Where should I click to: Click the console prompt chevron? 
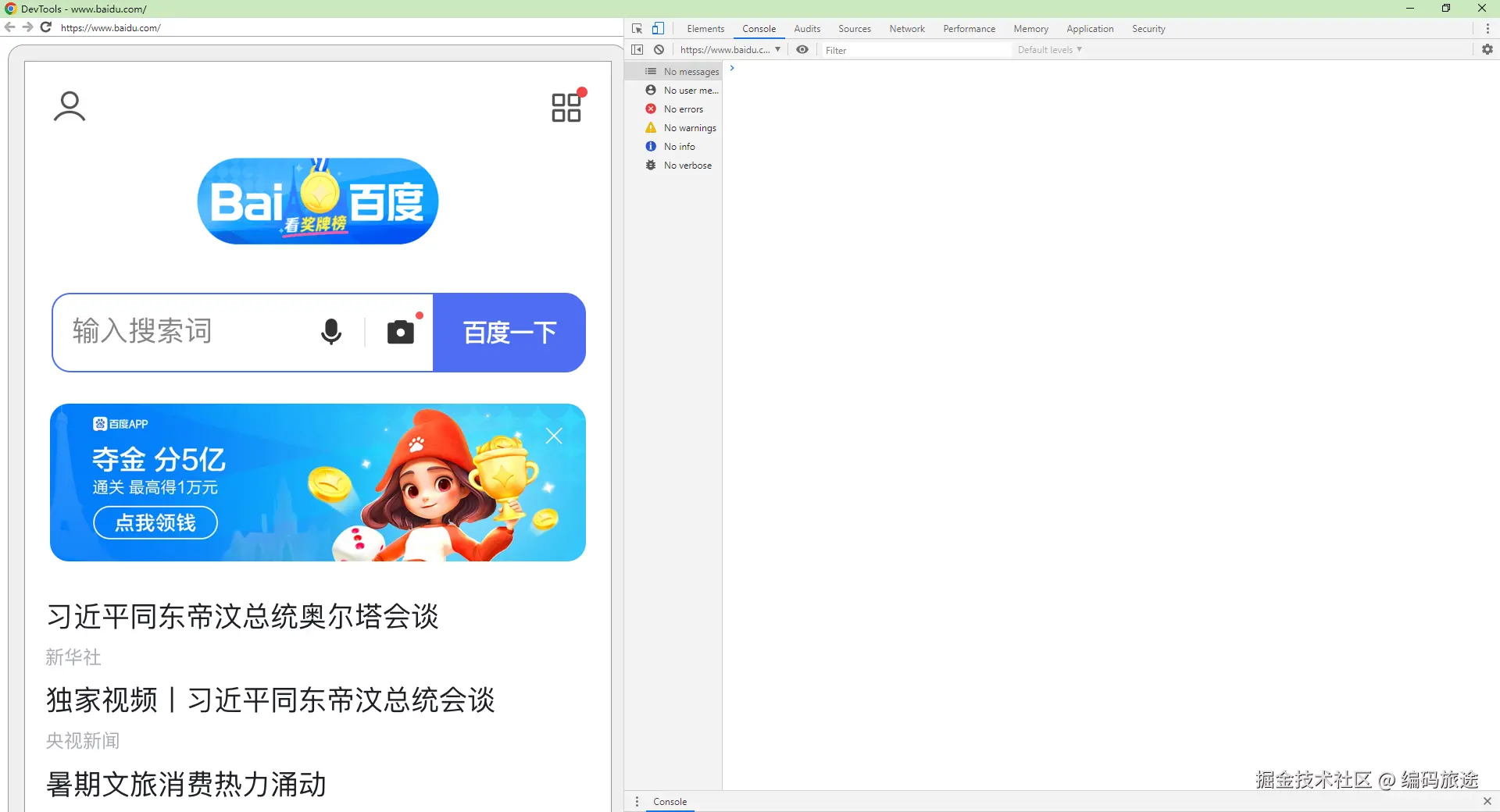click(x=732, y=68)
